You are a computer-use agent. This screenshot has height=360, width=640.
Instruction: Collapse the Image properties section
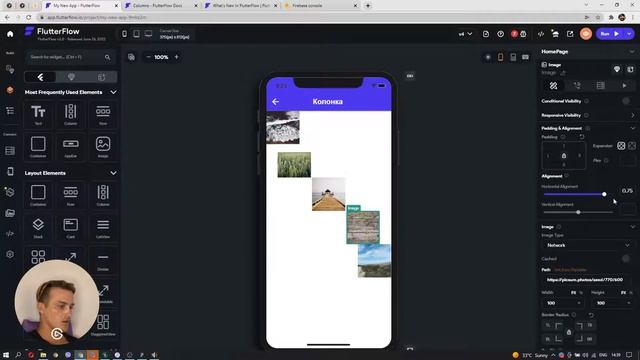coord(632,227)
